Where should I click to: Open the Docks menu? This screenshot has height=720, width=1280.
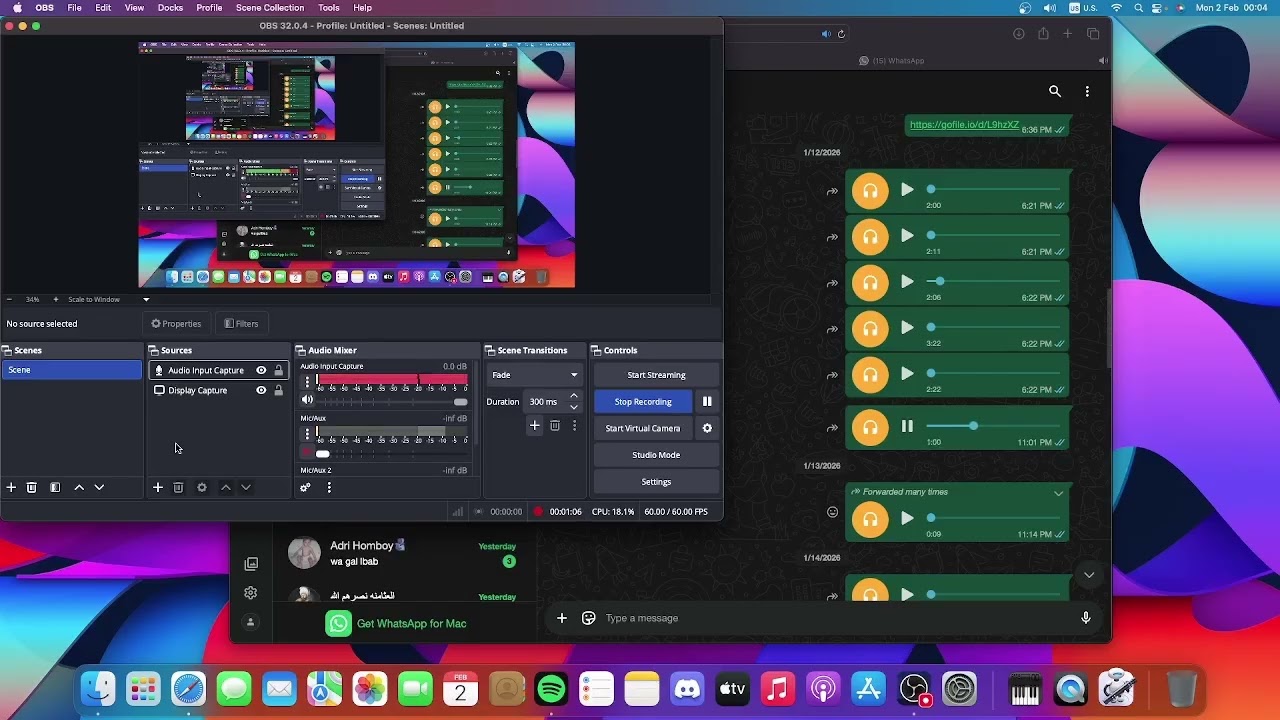170,7
